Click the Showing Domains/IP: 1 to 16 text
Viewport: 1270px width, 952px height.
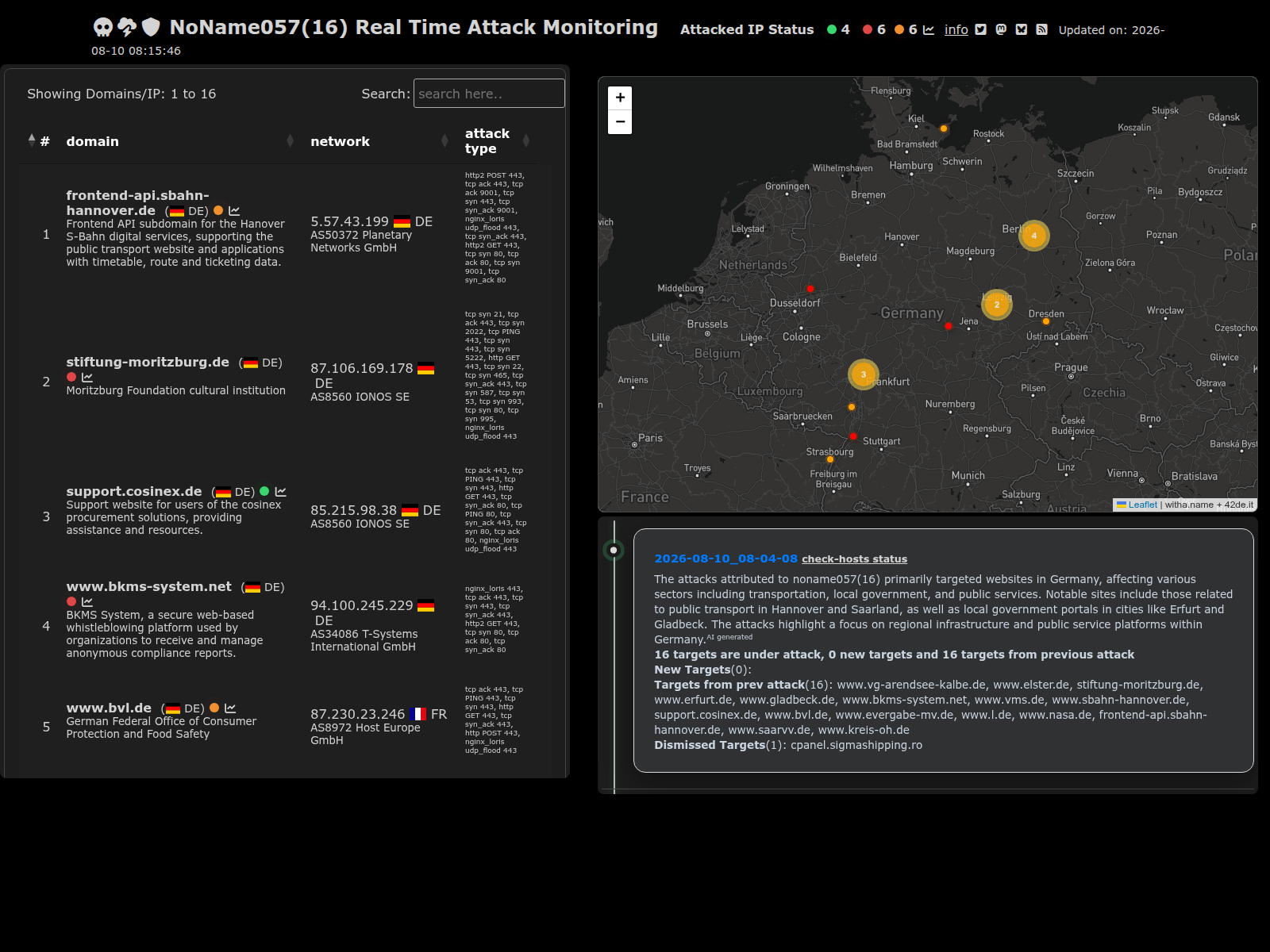[121, 94]
